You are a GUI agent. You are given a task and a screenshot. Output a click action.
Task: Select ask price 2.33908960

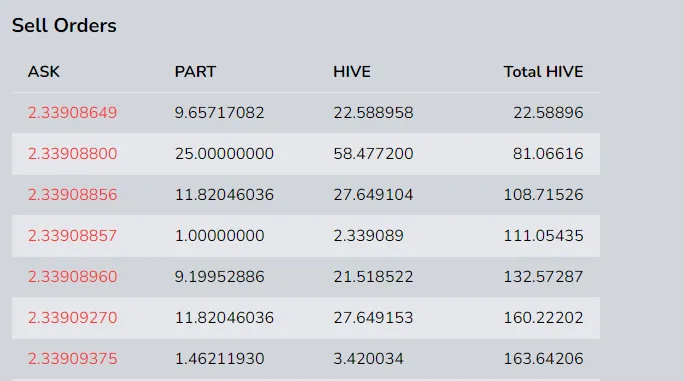coord(72,277)
